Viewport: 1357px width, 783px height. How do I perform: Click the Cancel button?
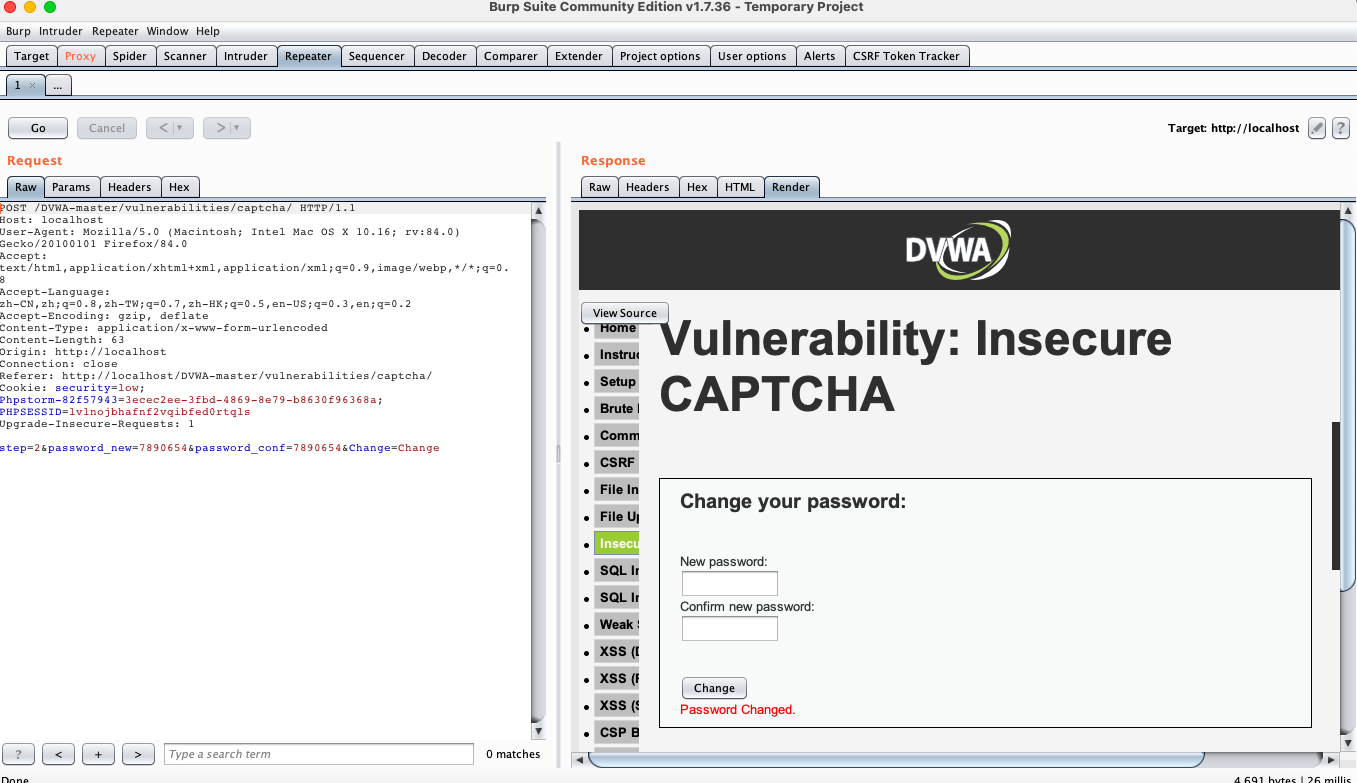[107, 128]
